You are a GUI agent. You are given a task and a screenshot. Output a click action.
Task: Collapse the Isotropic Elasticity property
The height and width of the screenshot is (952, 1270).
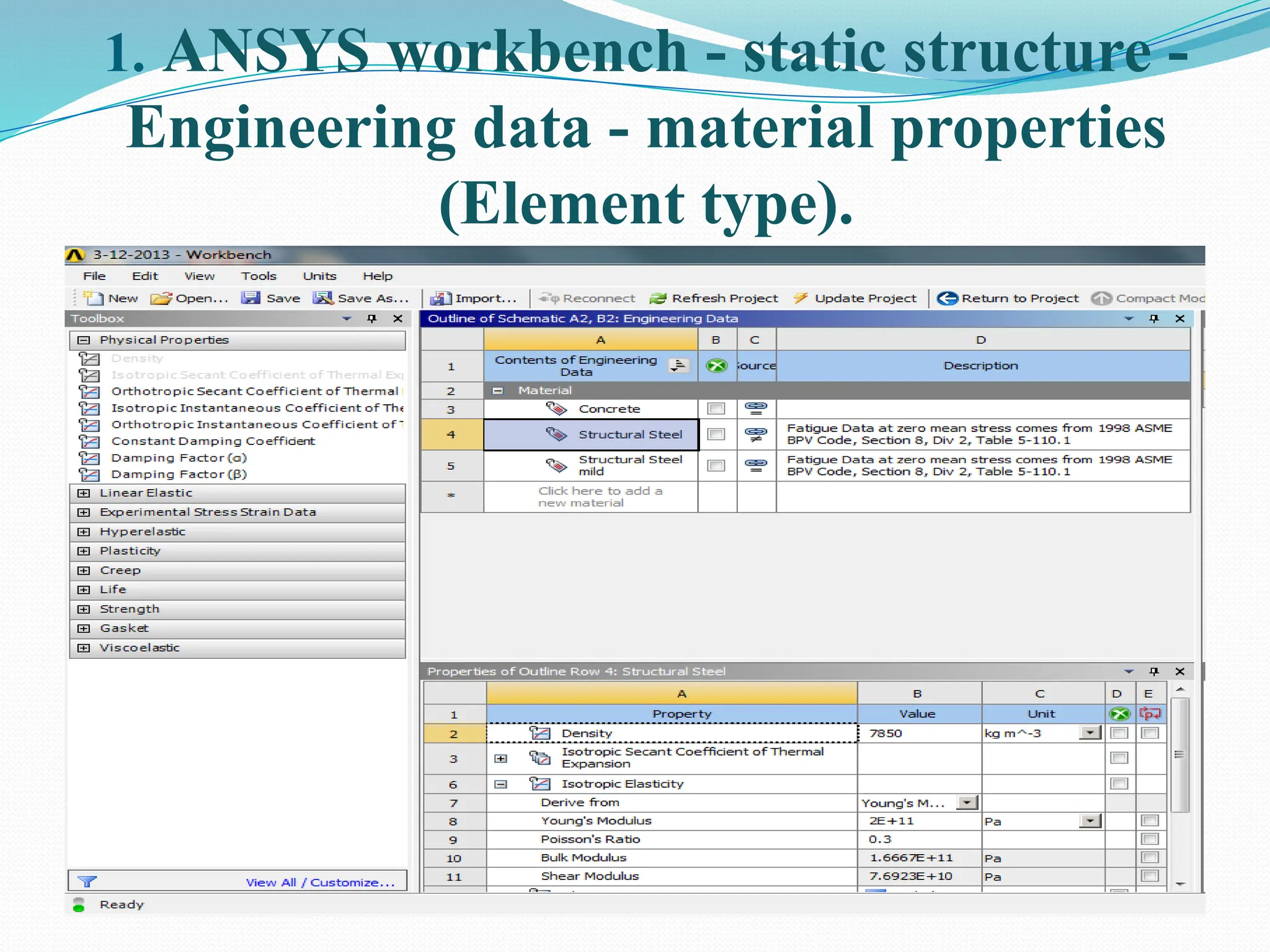(x=501, y=784)
